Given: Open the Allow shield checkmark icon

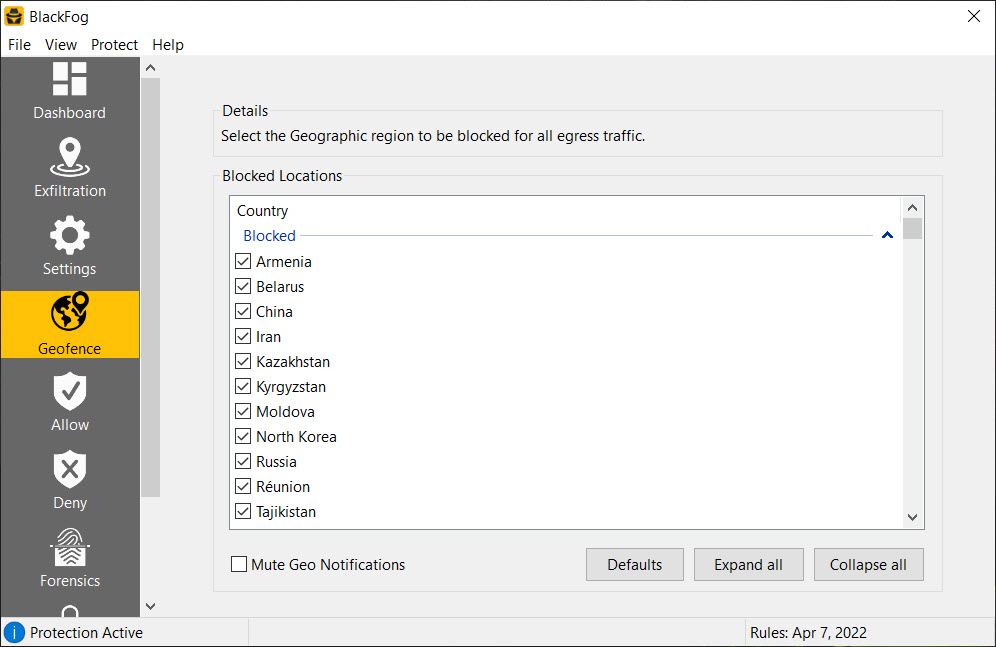Looking at the screenshot, I should coord(70,391).
